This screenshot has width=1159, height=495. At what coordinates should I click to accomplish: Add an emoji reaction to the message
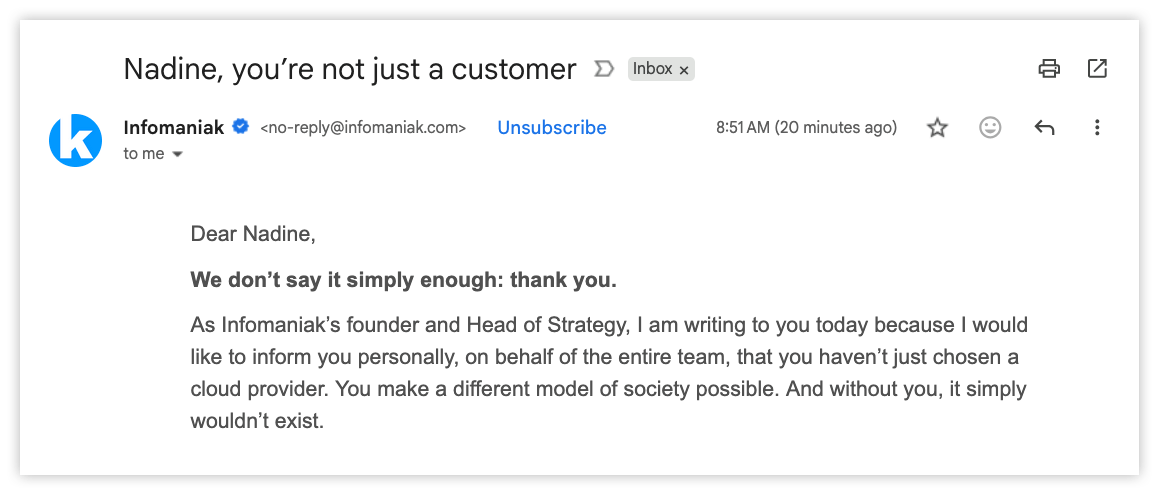[x=990, y=128]
